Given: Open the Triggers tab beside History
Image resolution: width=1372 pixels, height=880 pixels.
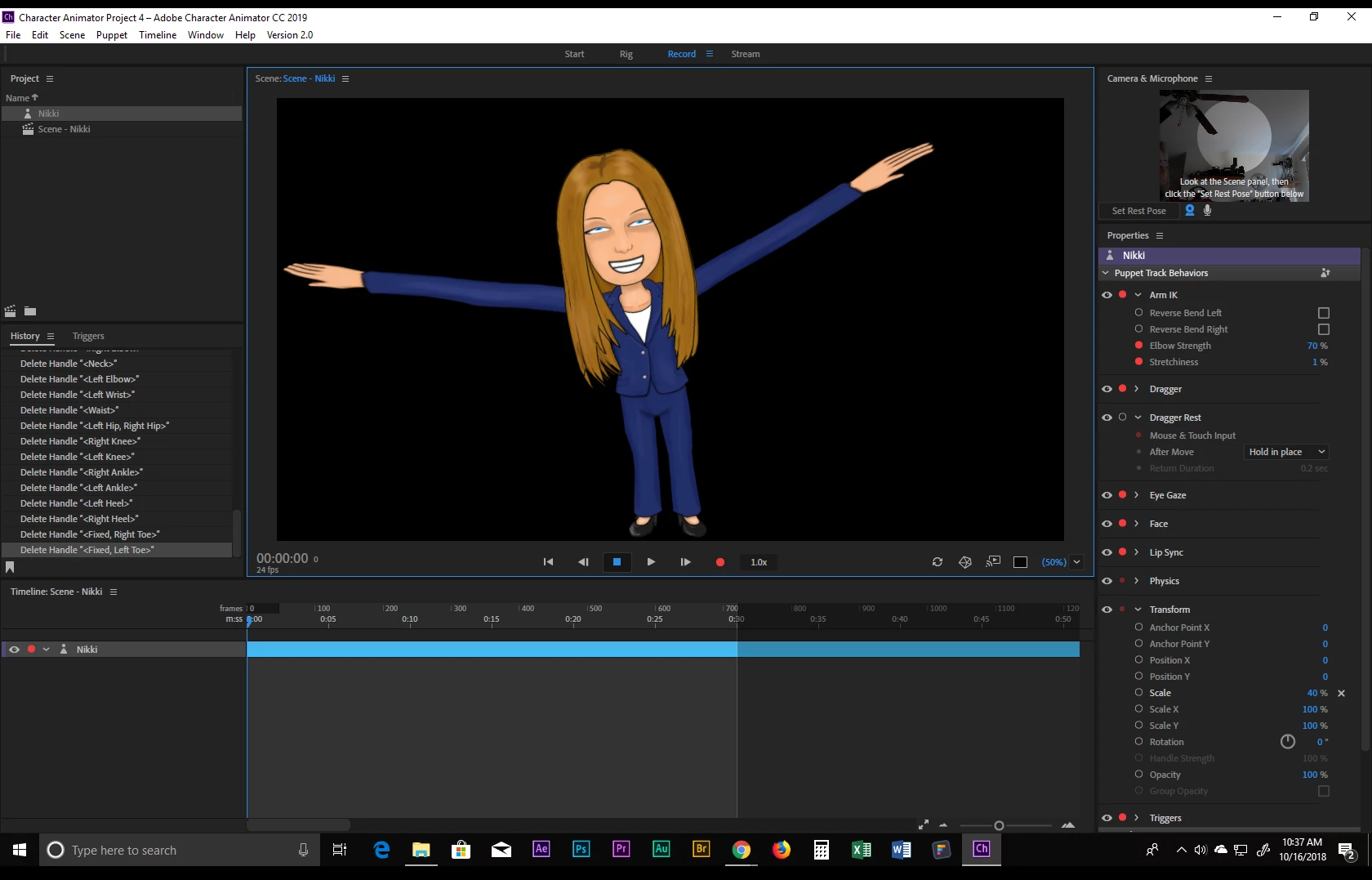Looking at the screenshot, I should [x=88, y=336].
